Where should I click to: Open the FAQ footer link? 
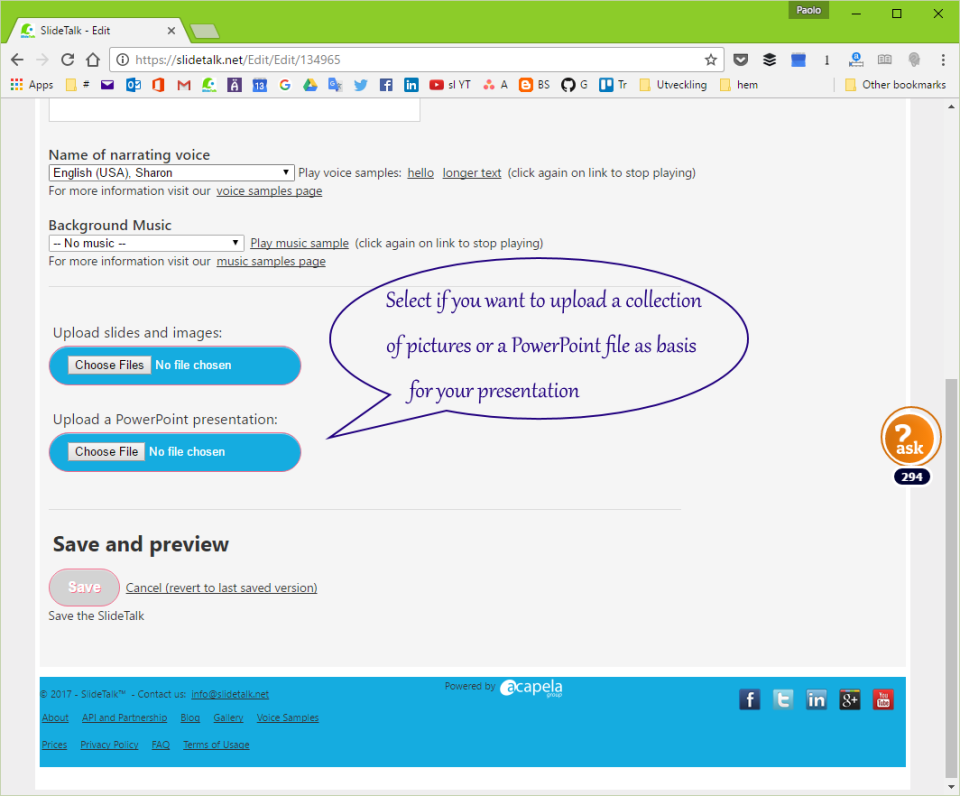pos(161,745)
